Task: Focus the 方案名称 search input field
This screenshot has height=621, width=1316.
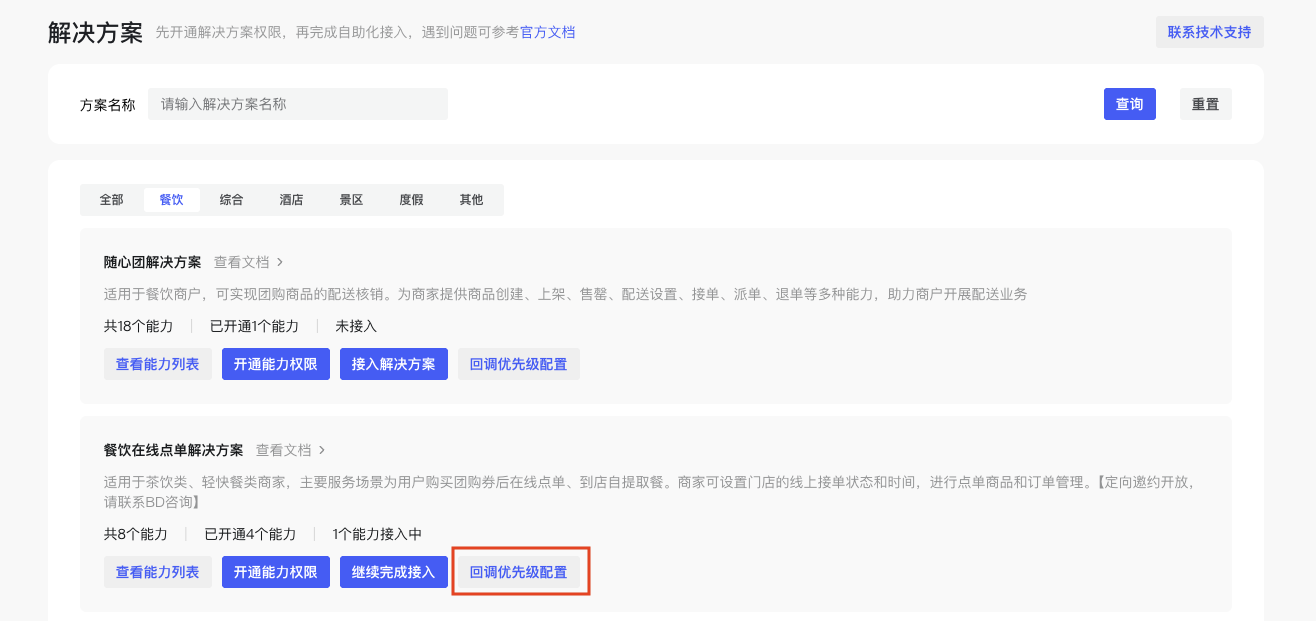Action: point(297,104)
